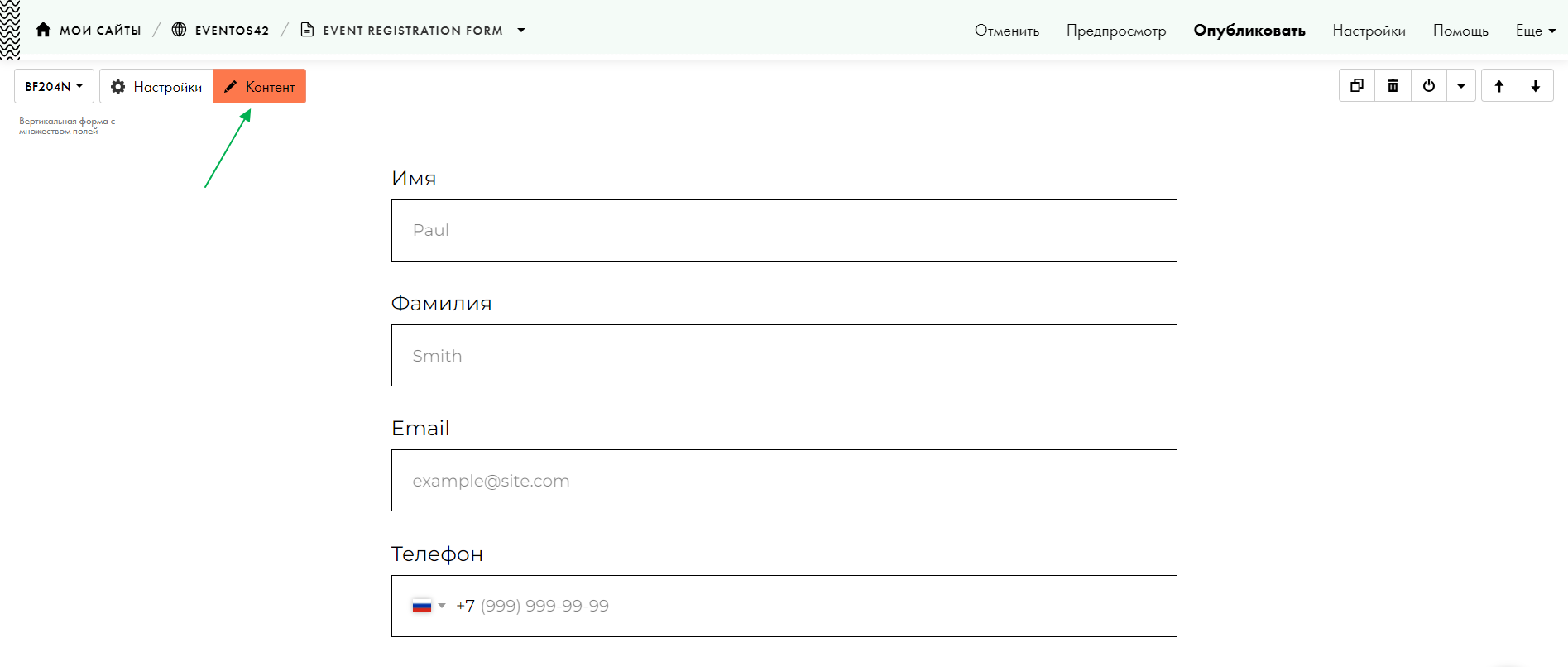1568x667 pixels.
Task: Focus the Email input field
Action: pos(784,481)
